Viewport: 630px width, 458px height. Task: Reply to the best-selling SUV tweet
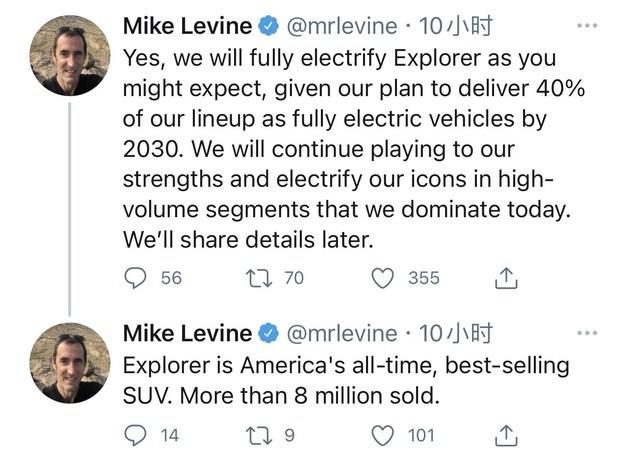tap(136, 435)
